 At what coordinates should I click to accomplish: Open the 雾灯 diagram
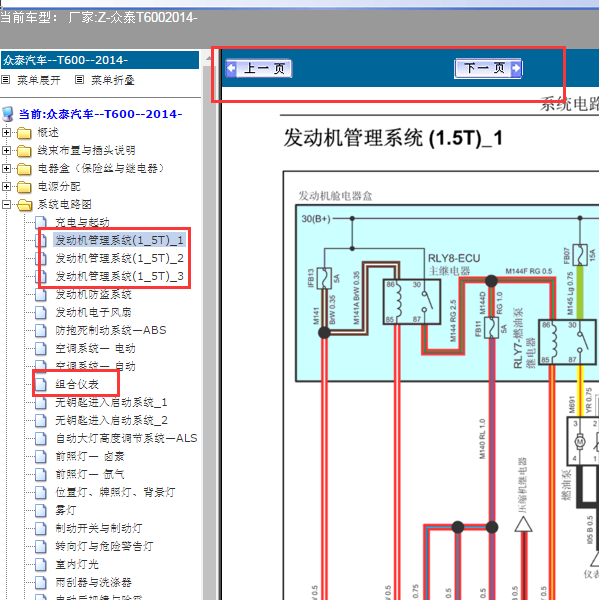pos(66,510)
